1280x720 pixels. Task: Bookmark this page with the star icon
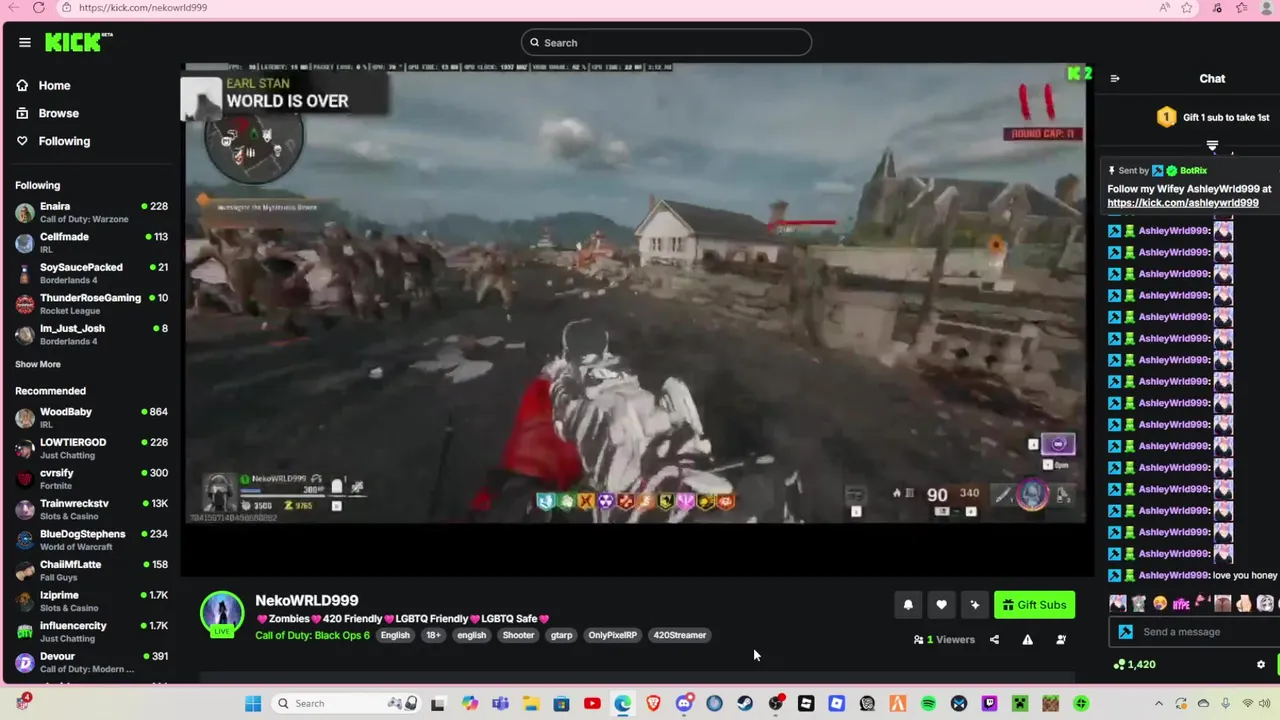coord(1187,7)
